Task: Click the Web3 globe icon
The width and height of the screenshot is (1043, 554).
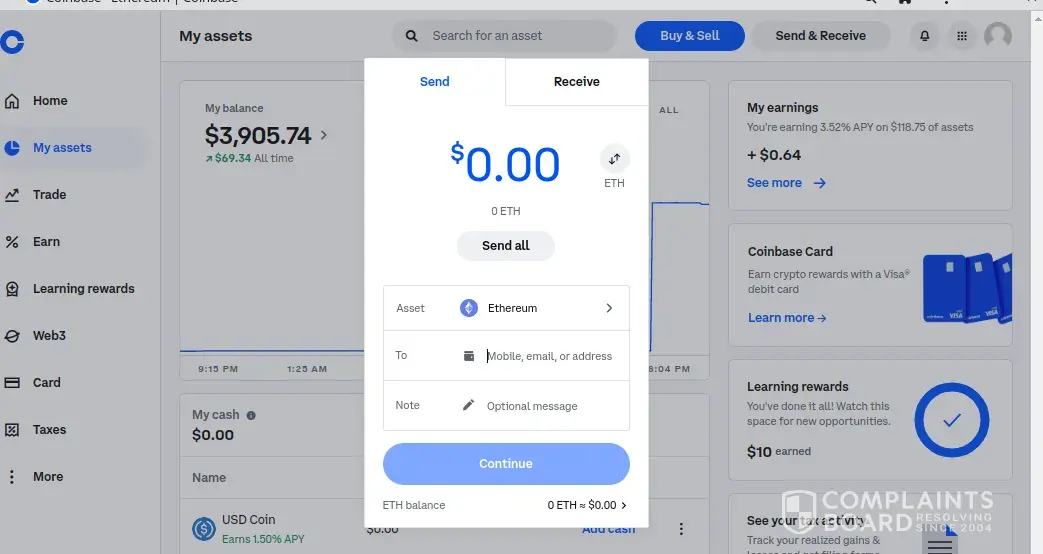Action: click(12, 336)
